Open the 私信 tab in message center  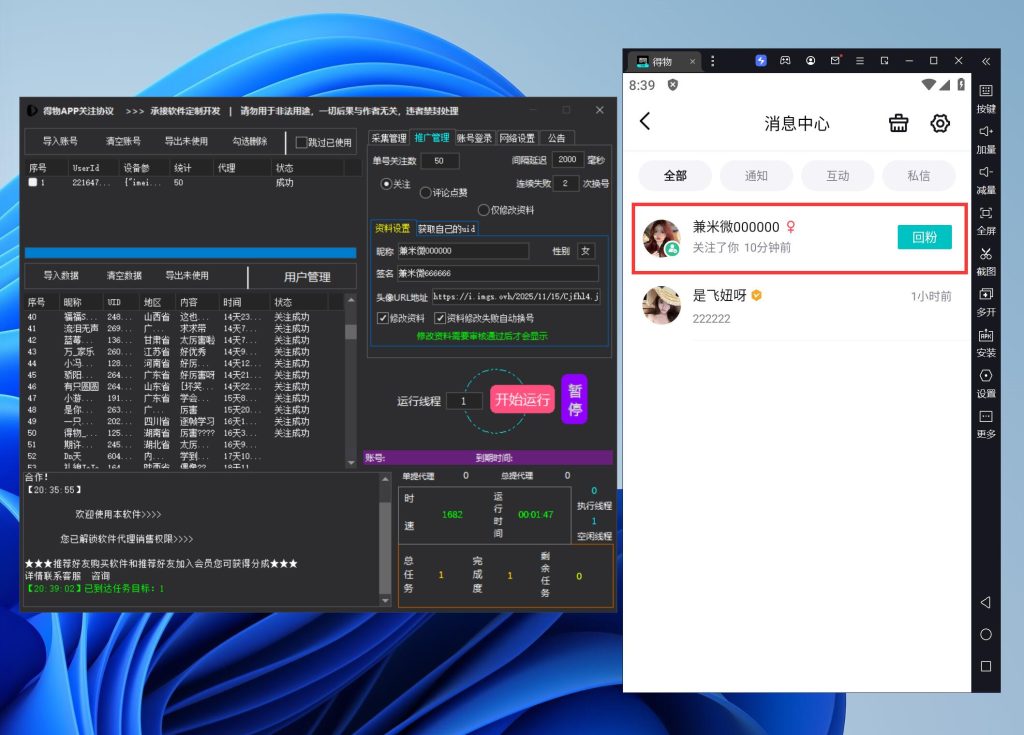click(x=919, y=175)
